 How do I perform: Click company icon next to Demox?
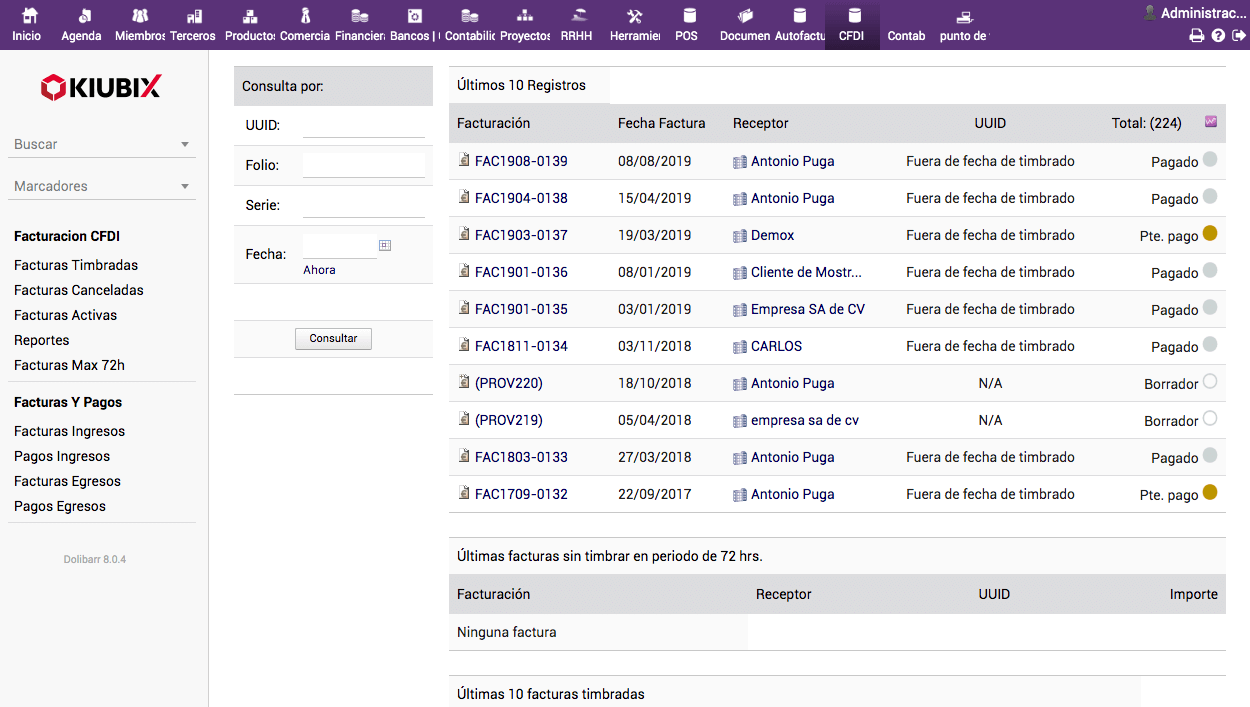[x=740, y=236]
